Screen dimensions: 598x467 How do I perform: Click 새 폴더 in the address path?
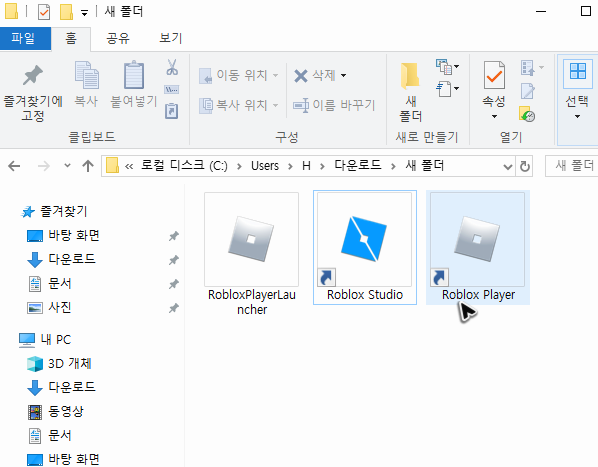(424, 165)
